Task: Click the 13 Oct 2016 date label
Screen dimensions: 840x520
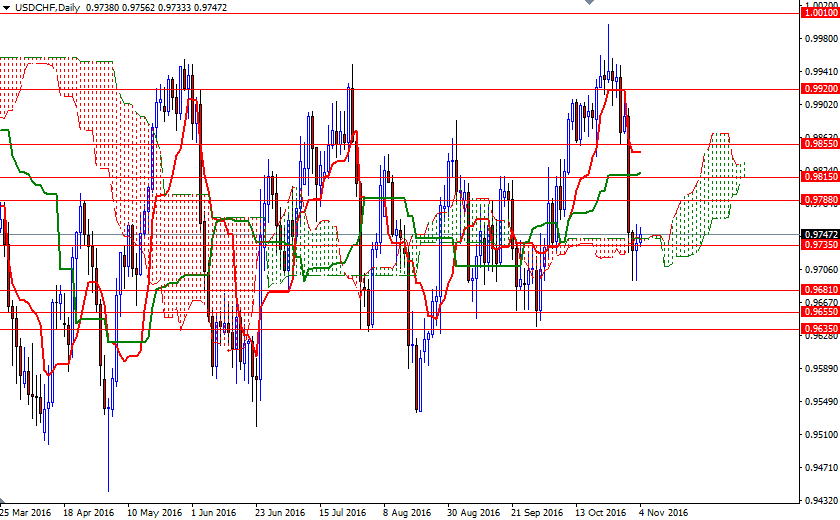Action: [x=601, y=513]
